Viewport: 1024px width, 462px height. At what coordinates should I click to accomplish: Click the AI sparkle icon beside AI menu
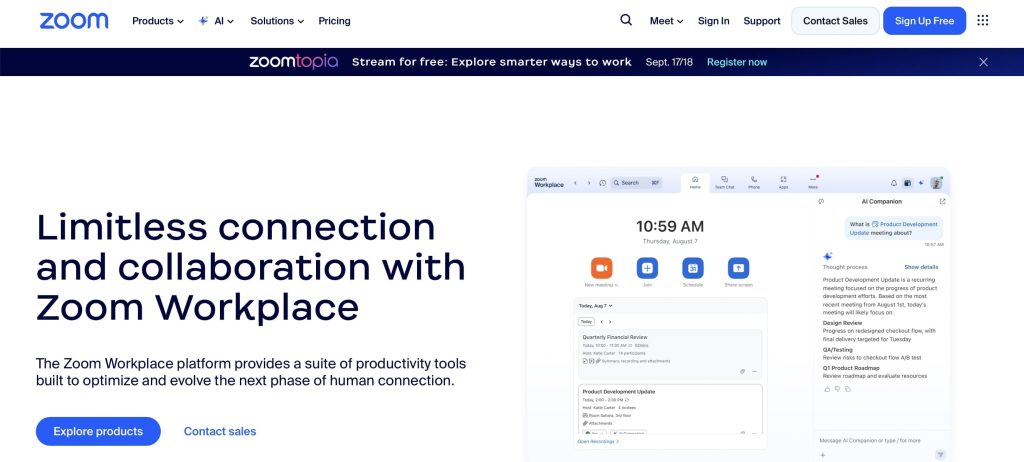coord(203,21)
